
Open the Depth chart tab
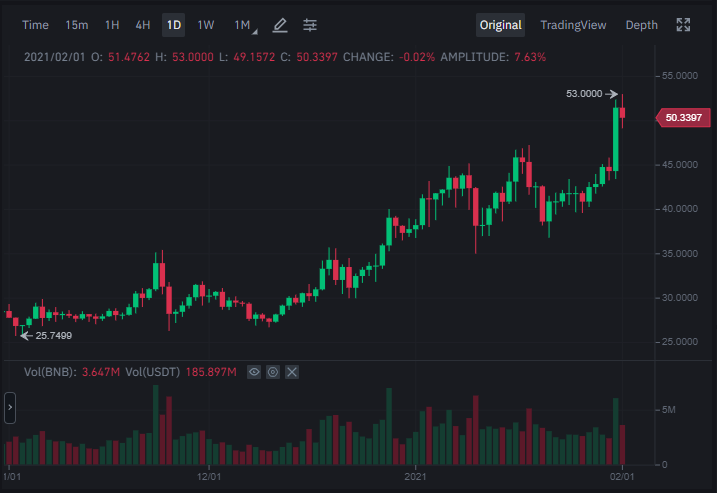pos(642,25)
